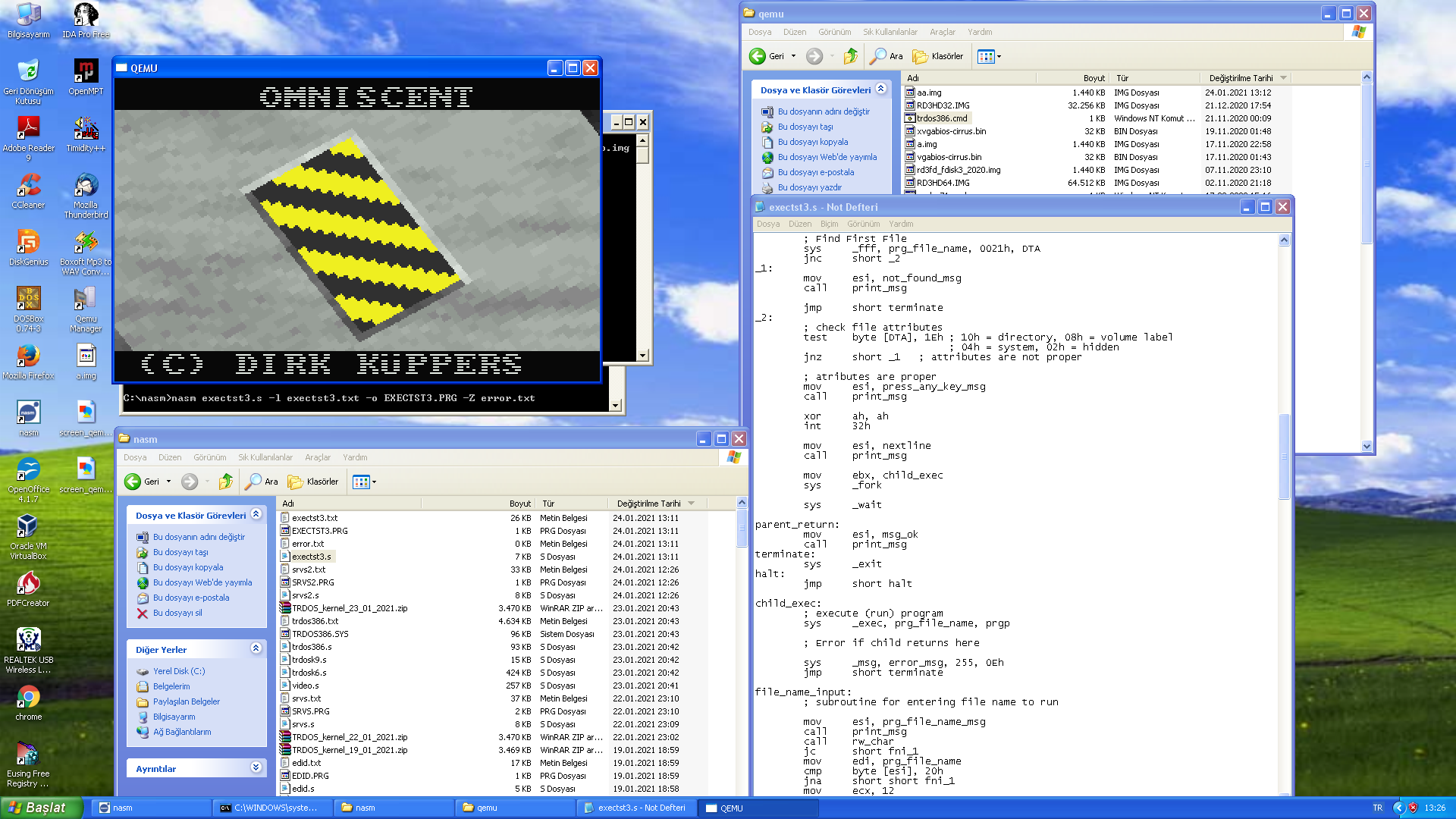Open the Araçlar menu in qemu window
Screen dimensions: 1456x819
pos(943,32)
